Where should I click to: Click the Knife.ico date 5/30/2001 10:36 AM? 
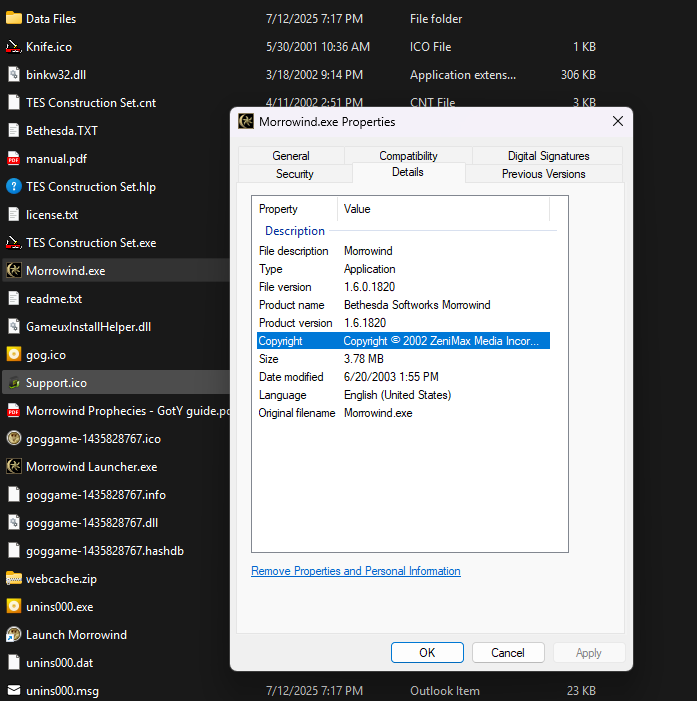[x=318, y=46]
